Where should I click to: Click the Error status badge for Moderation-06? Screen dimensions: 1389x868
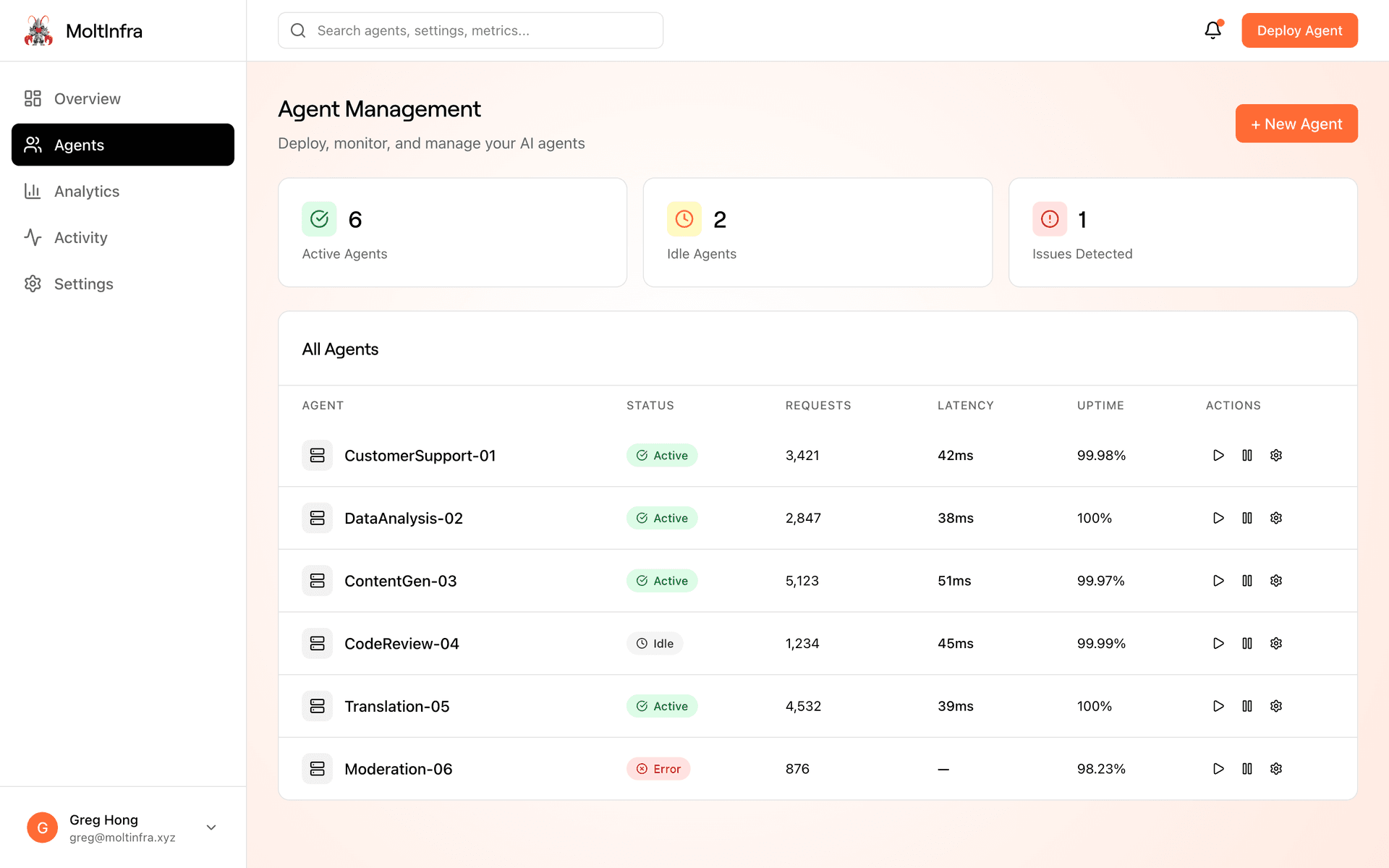[x=658, y=769]
